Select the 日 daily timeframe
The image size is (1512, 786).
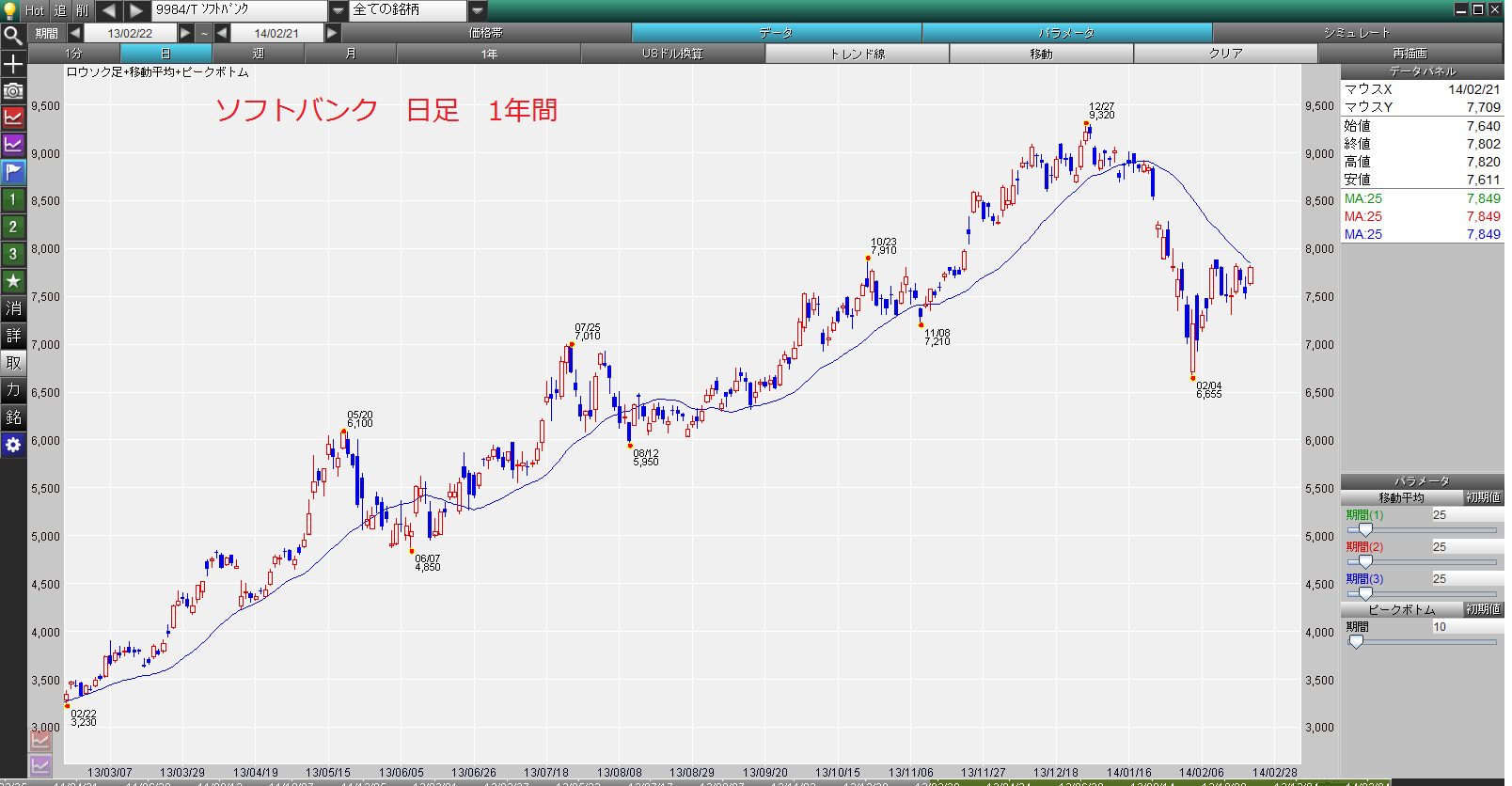point(166,54)
